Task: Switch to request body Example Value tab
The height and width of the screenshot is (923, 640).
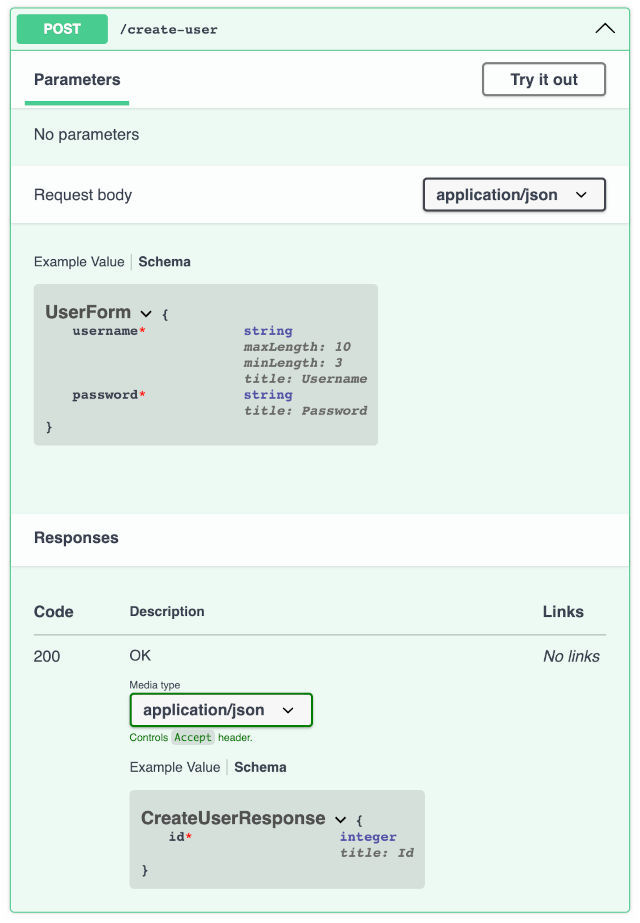Action: tap(79, 262)
